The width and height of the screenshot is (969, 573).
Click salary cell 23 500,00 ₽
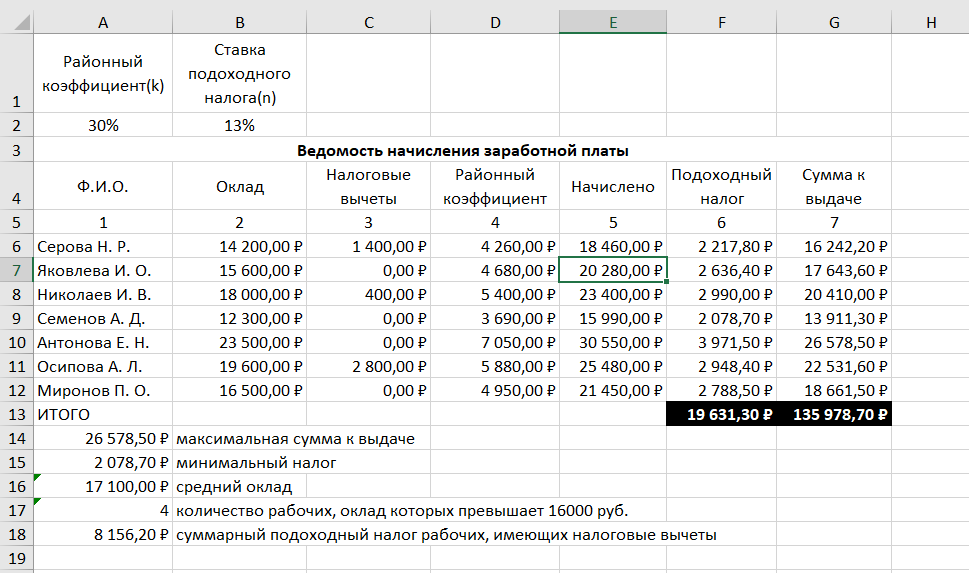240,343
